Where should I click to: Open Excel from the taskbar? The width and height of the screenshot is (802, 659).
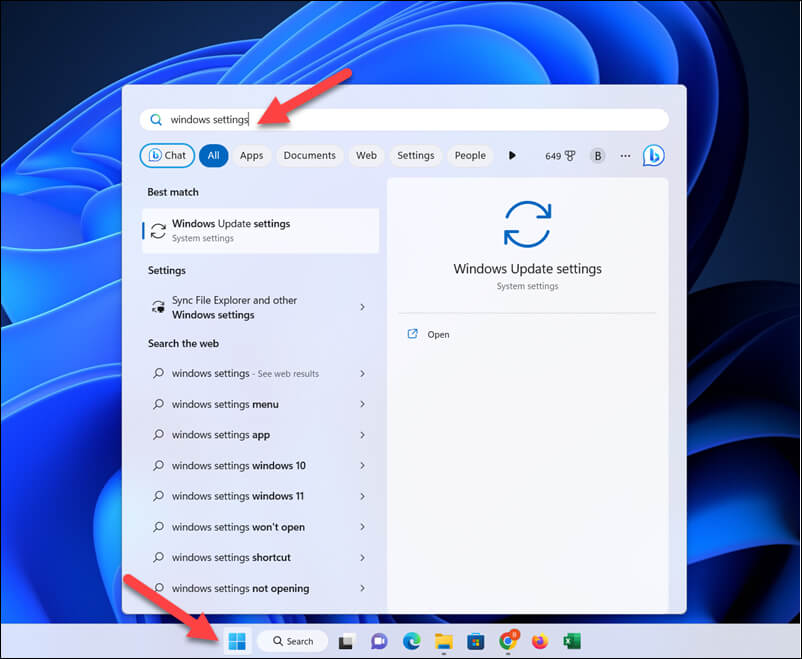tap(571, 641)
